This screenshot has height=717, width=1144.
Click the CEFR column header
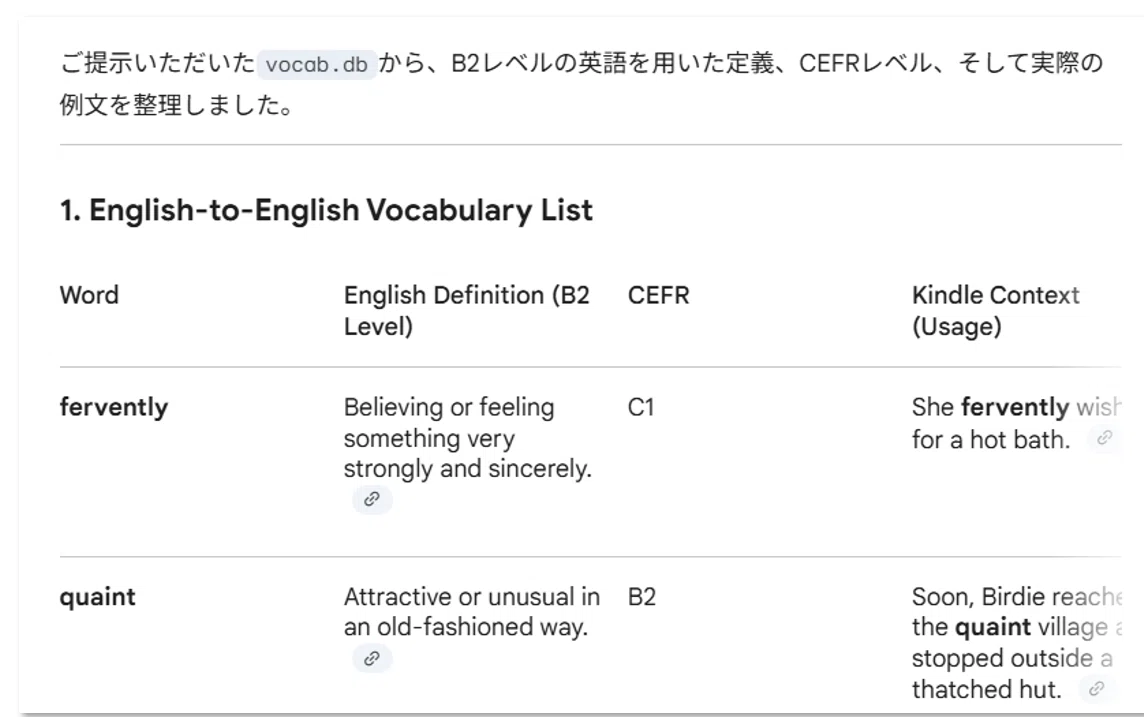click(658, 295)
